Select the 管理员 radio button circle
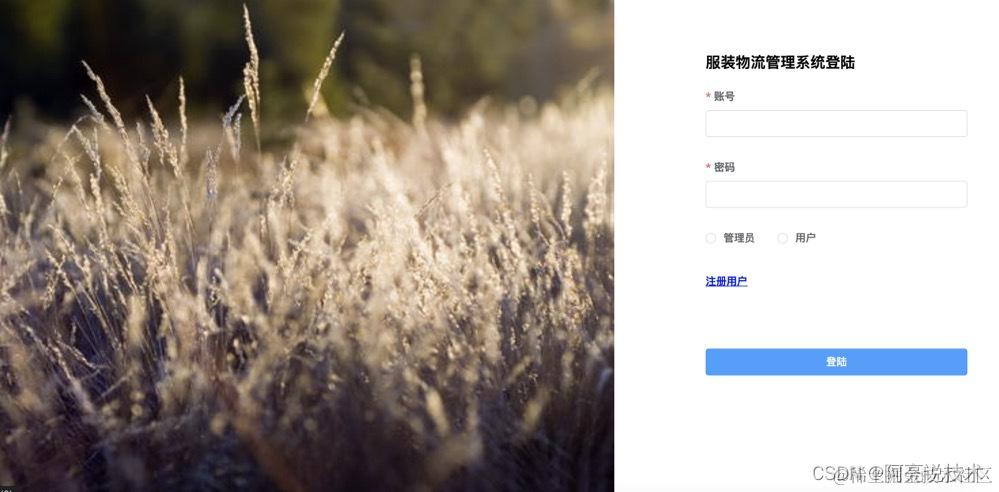The height and width of the screenshot is (492, 999). click(710, 238)
